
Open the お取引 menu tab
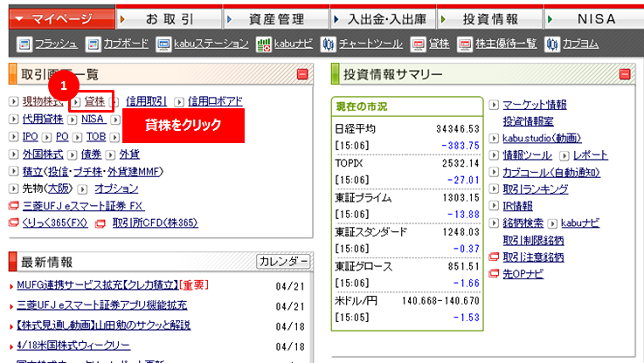pos(169,19)
